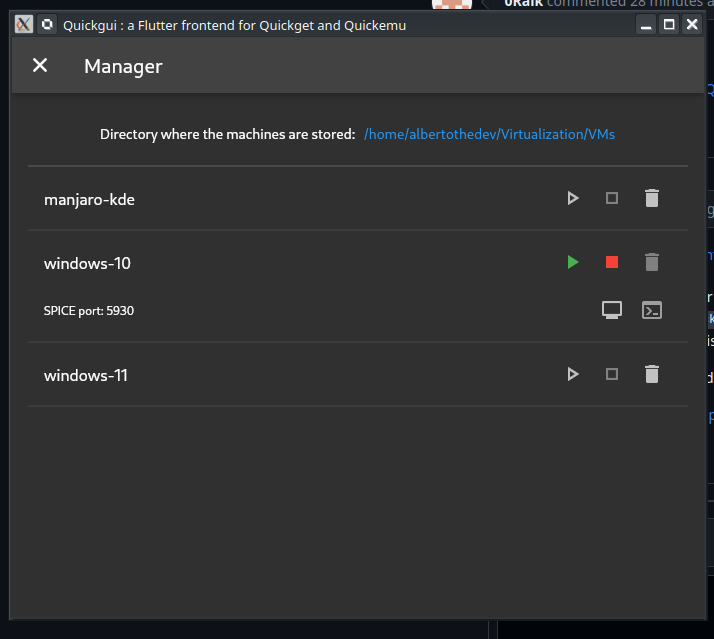Select the windows-10 entry name
Image resolution: width=714 pixels, height=639 pixels.
click(87, 263)
